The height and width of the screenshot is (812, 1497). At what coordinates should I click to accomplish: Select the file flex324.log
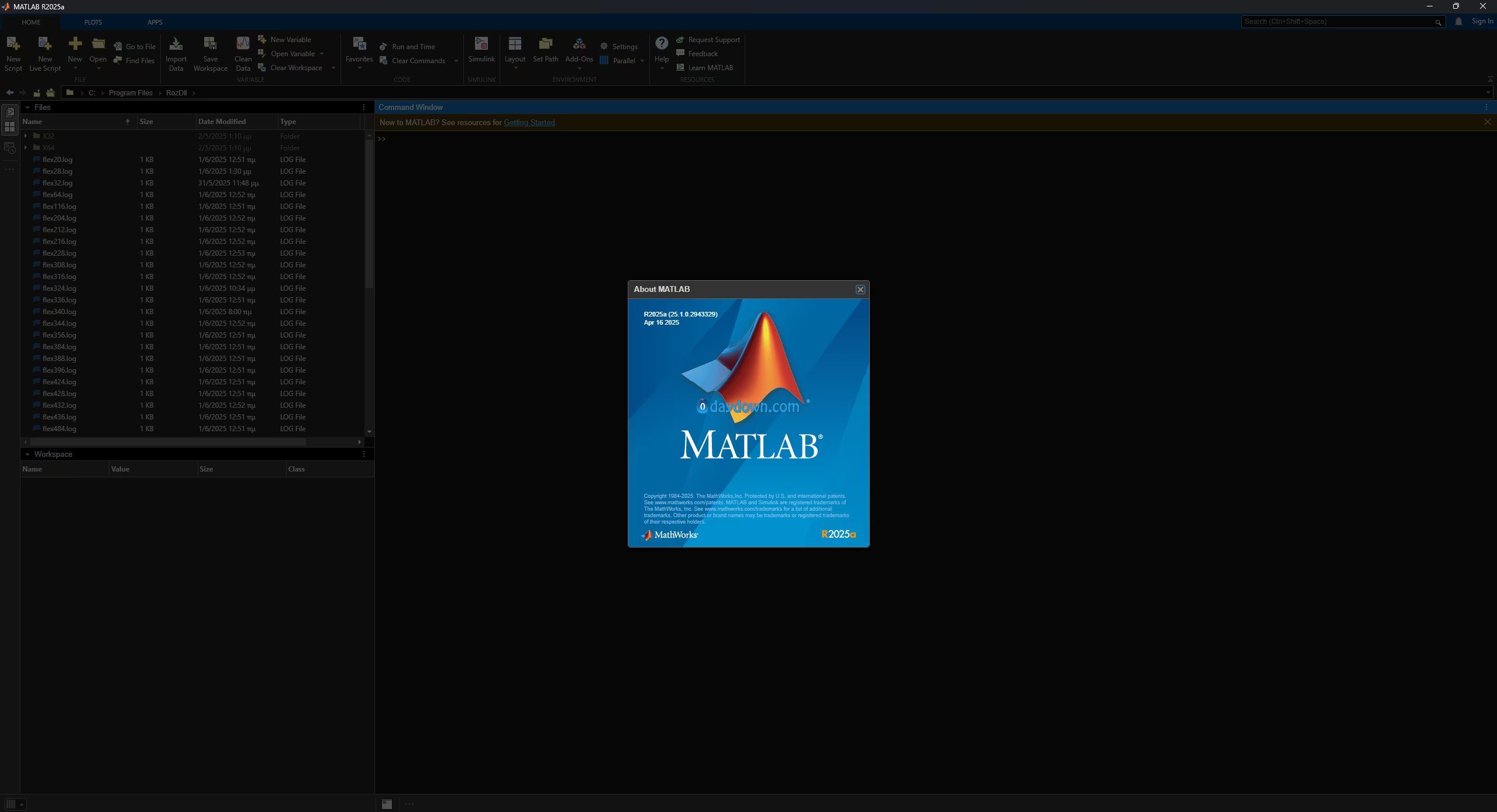[59, 288]
